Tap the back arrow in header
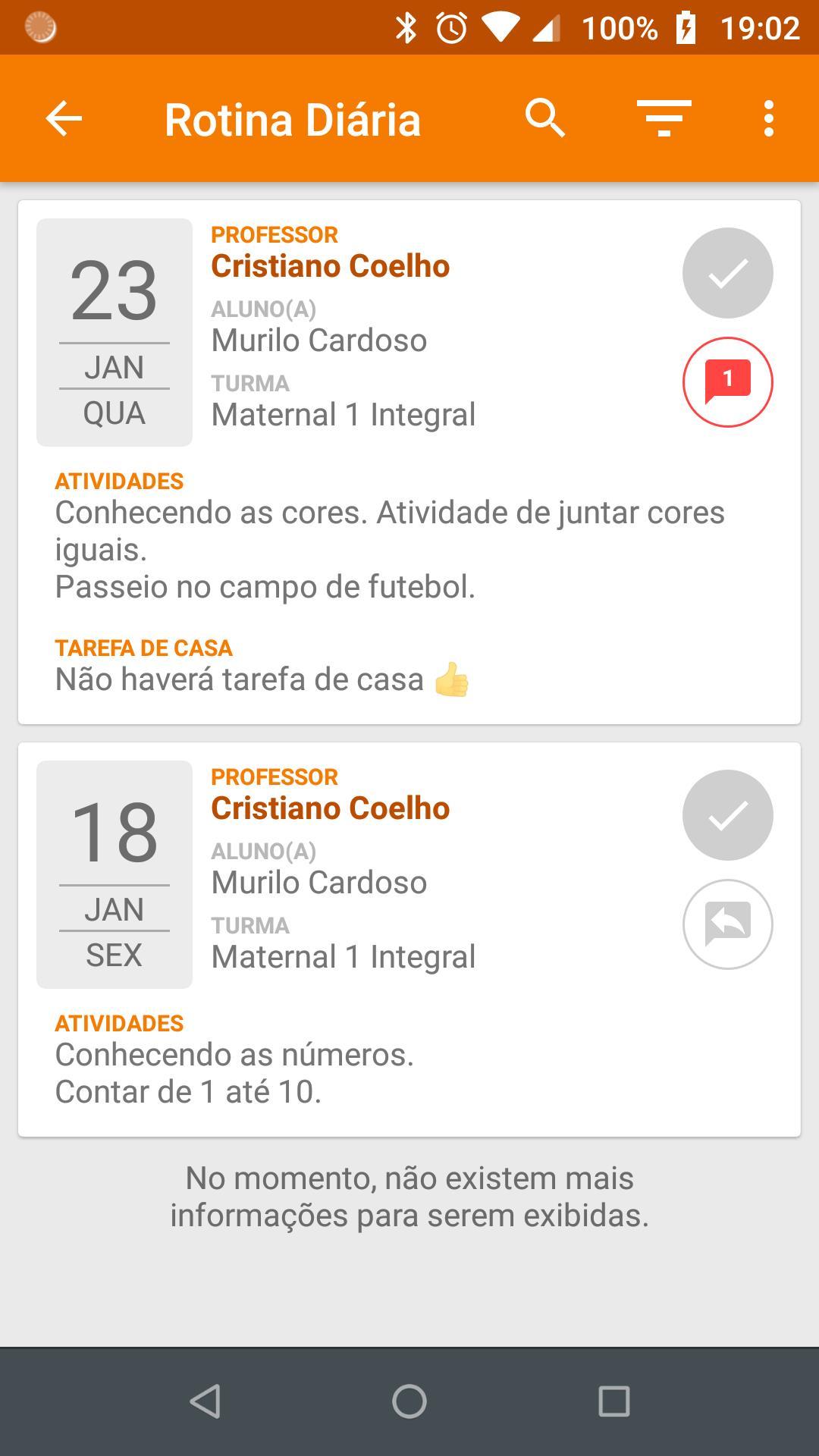 point(64,119)
